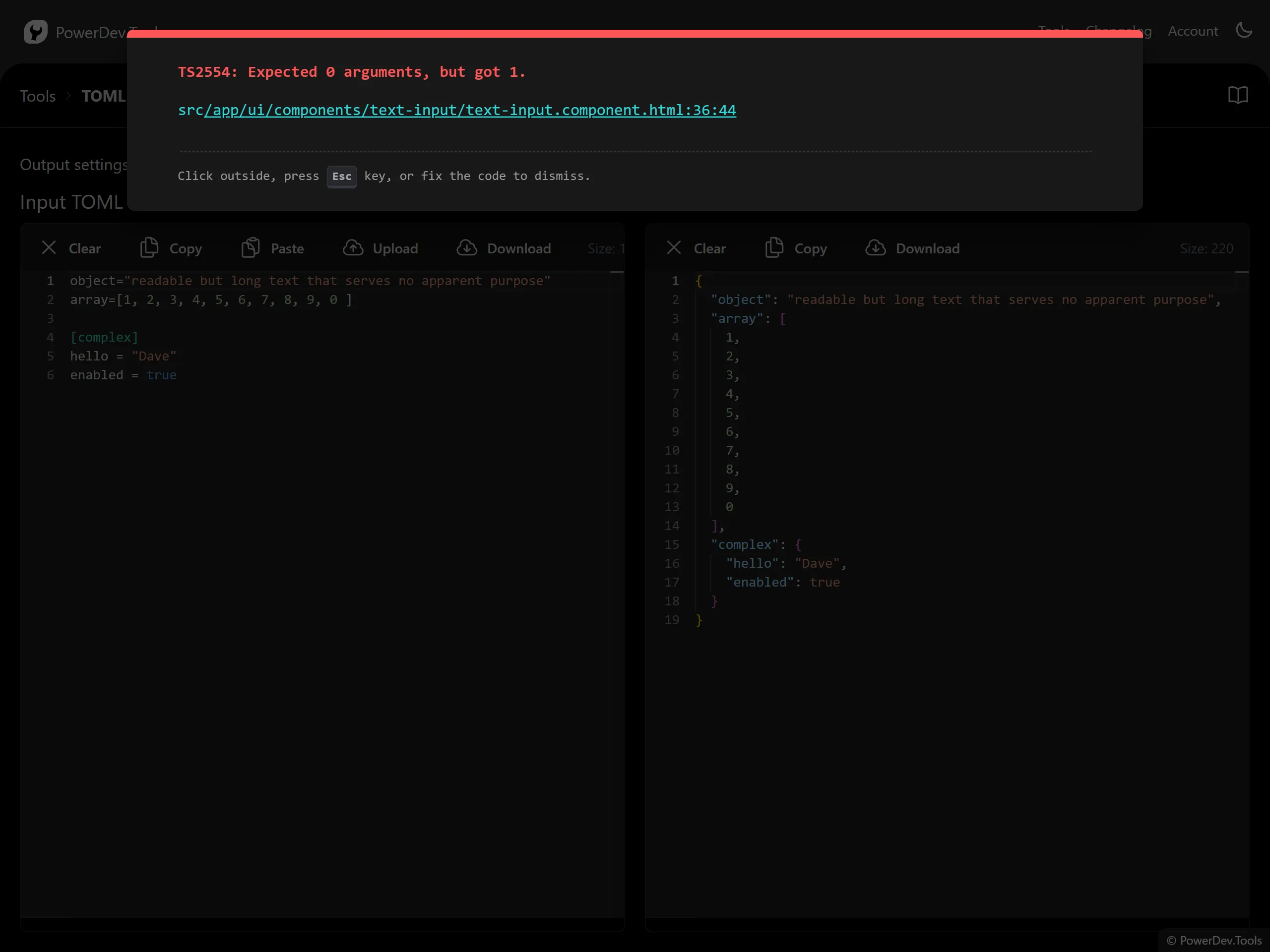Click the output Copy icon
1270x952 pixels.
click(x=774, y=248)
